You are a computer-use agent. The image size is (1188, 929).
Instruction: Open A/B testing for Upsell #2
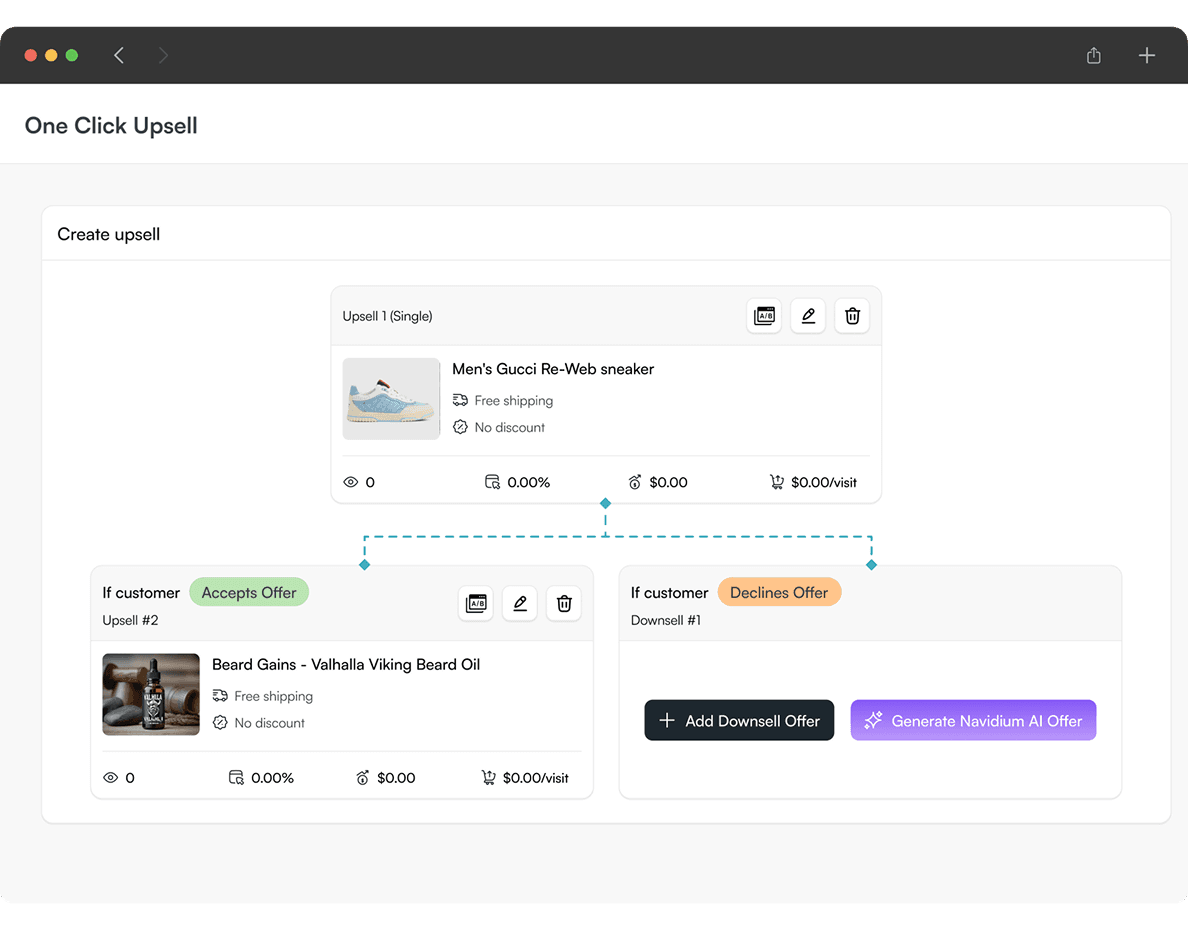tap(475, 603)
